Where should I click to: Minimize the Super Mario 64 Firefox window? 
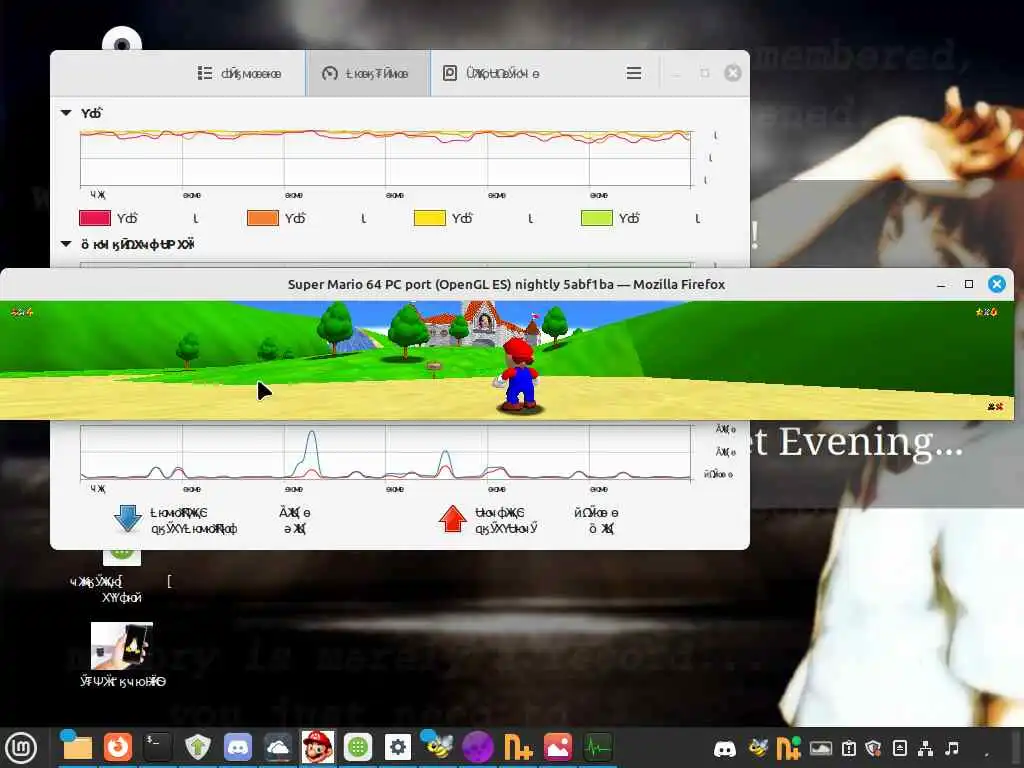click(941, 284)
